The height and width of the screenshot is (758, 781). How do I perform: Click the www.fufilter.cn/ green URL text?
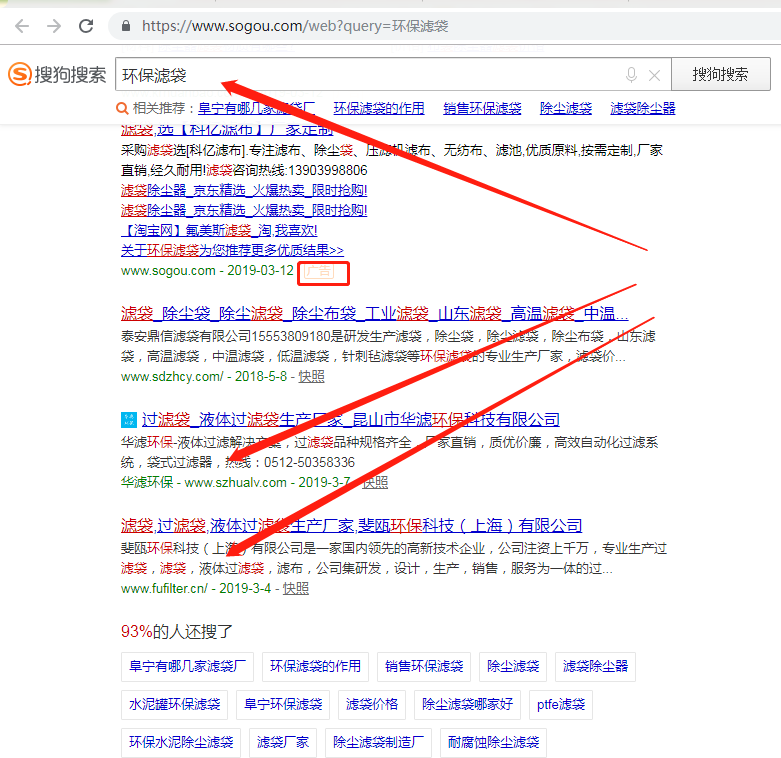click(x=164, y=588)
